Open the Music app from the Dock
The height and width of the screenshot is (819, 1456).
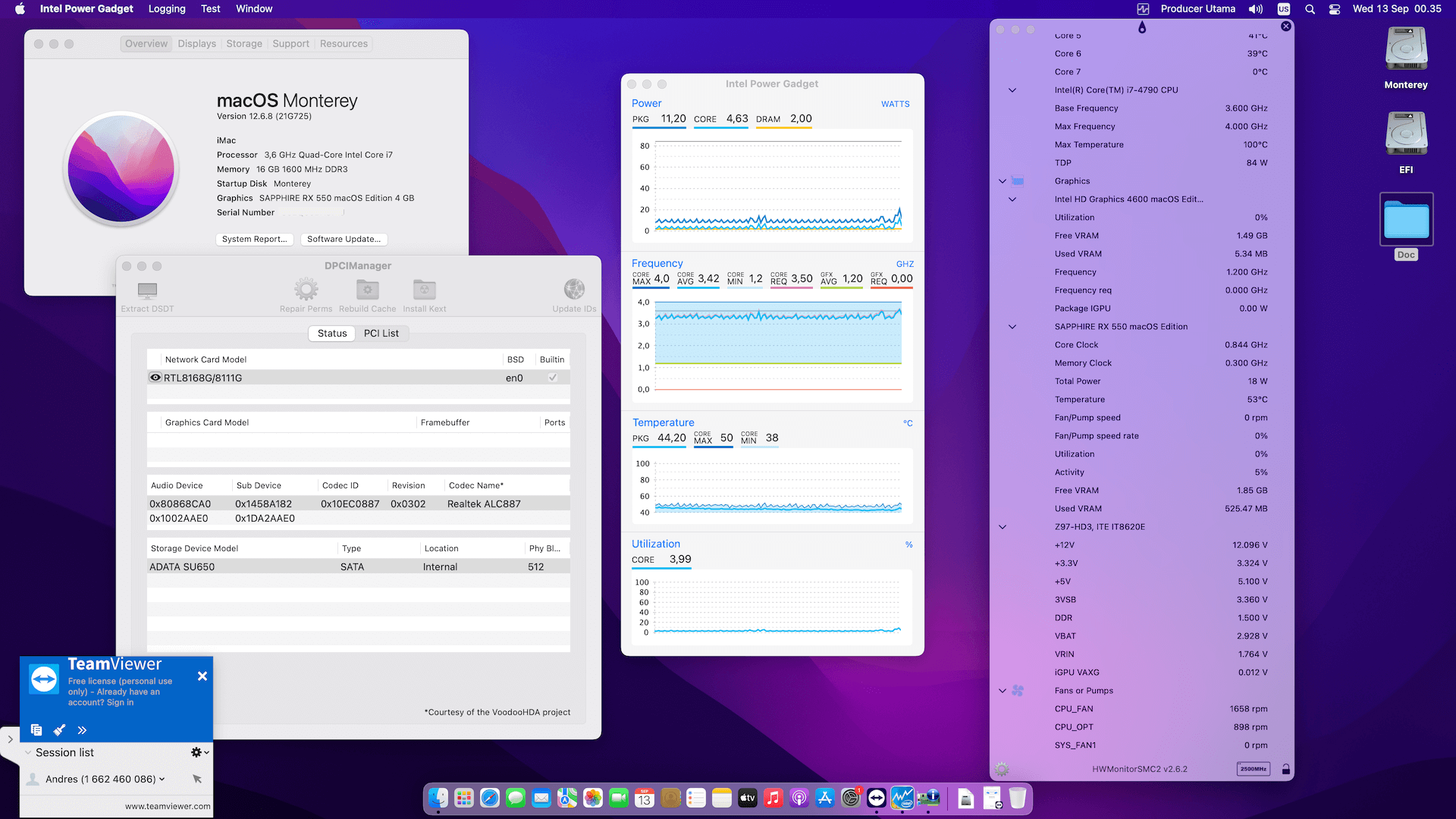tap(773, 798)
